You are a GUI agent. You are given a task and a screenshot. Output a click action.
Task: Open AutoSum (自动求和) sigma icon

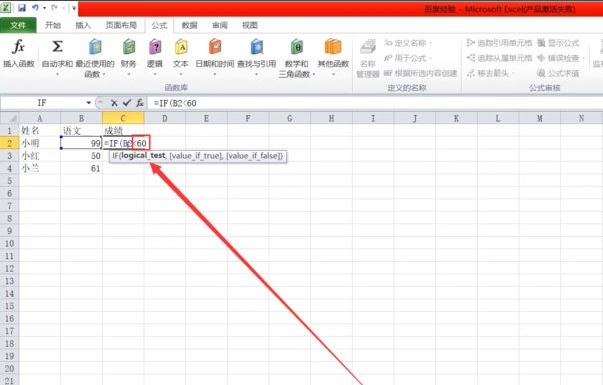(x=57, y=47)
